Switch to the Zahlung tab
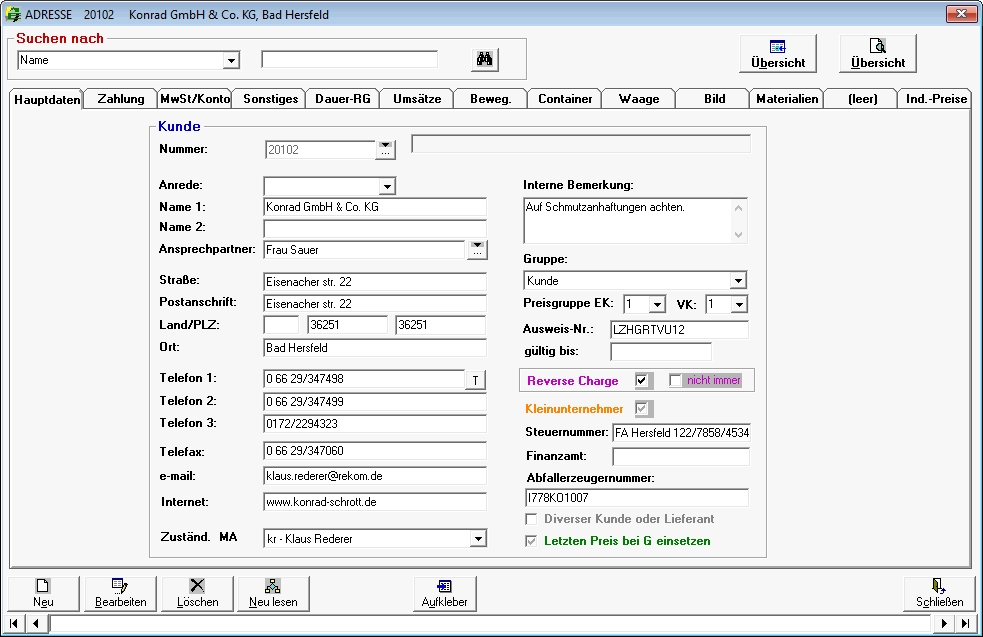The width and height of the screenshot is (983, 637). point(120,99)
